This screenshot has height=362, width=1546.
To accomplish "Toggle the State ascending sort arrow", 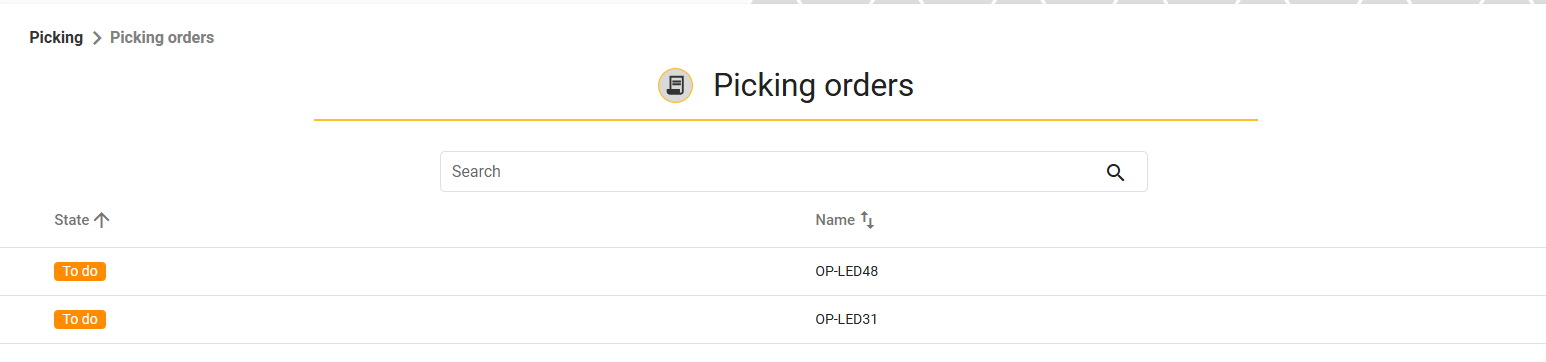I will pos(101,220).
